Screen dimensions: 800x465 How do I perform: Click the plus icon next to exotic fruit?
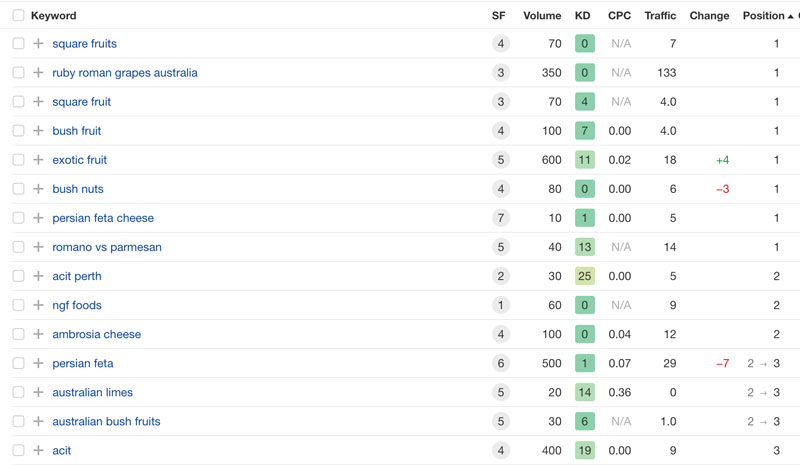point(38,160)
